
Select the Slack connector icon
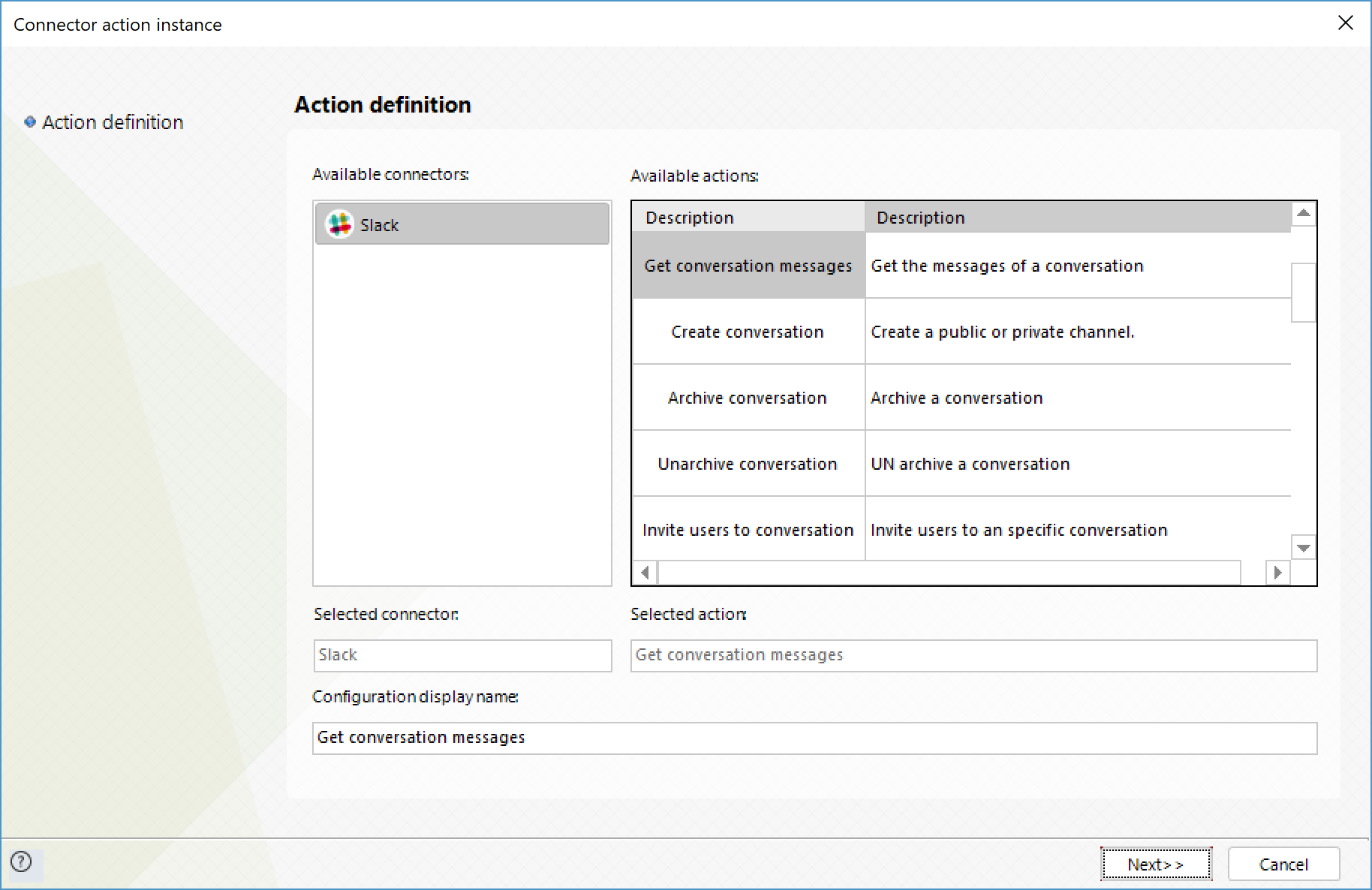(x=339, y=224)
